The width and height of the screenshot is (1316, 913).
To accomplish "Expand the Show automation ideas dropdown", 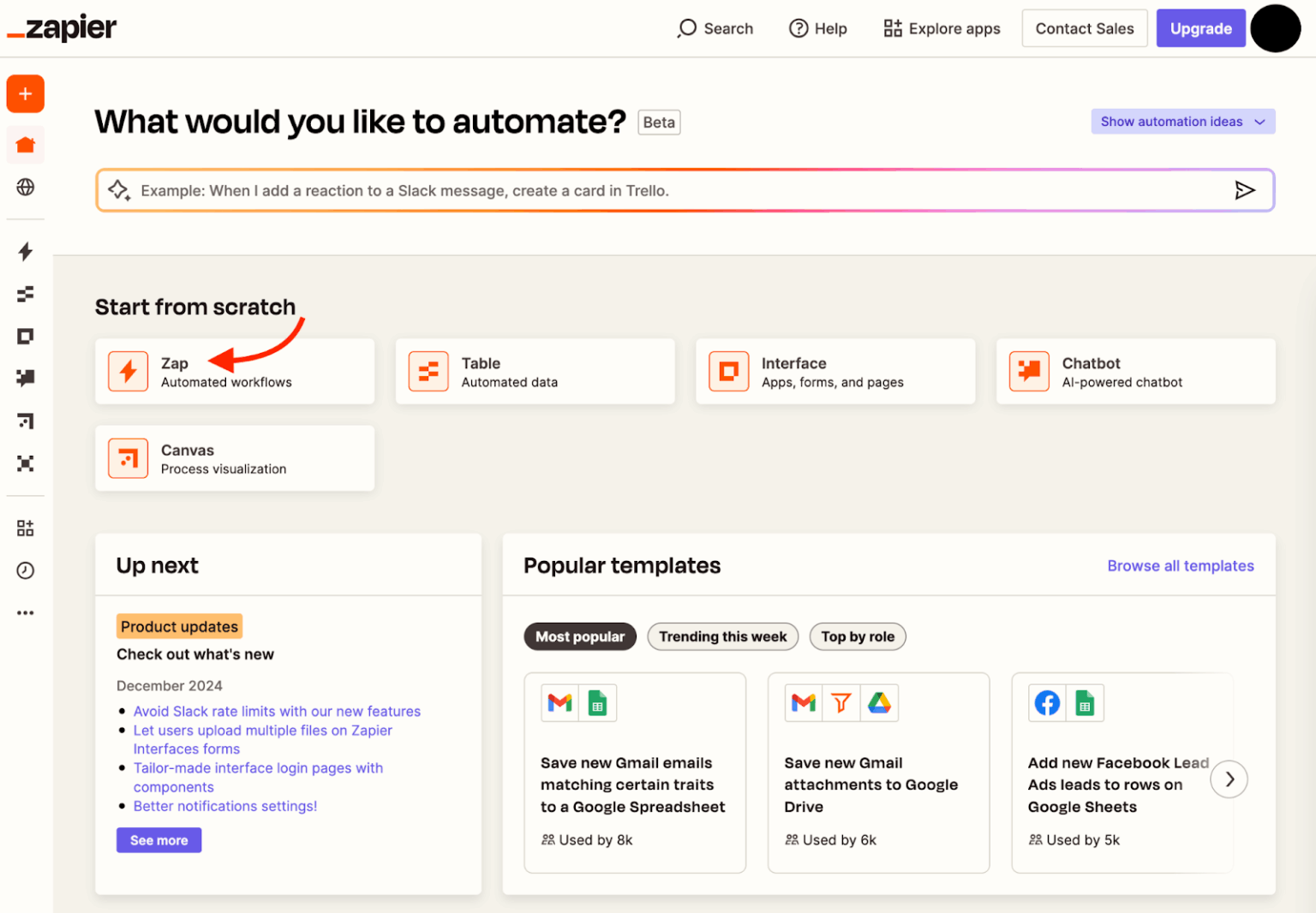I will (x=1181, y=121).
